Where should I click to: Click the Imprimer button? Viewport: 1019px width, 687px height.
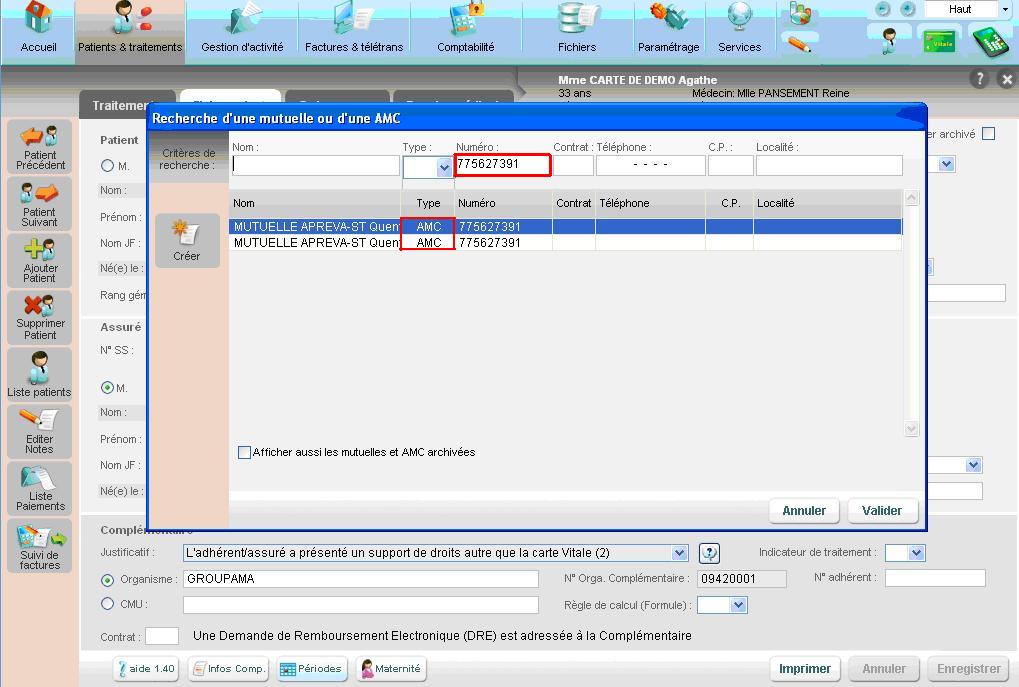click(805, 669)
